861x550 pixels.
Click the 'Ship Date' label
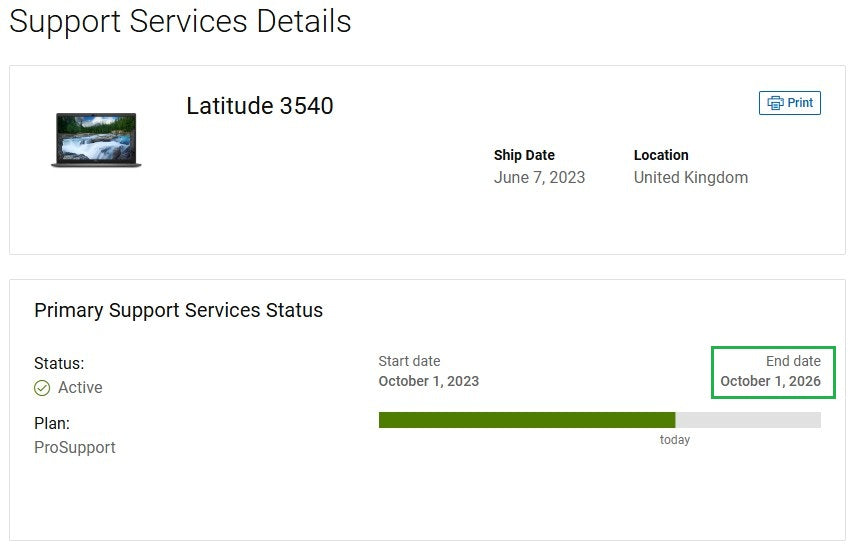[x=524, y=155]
